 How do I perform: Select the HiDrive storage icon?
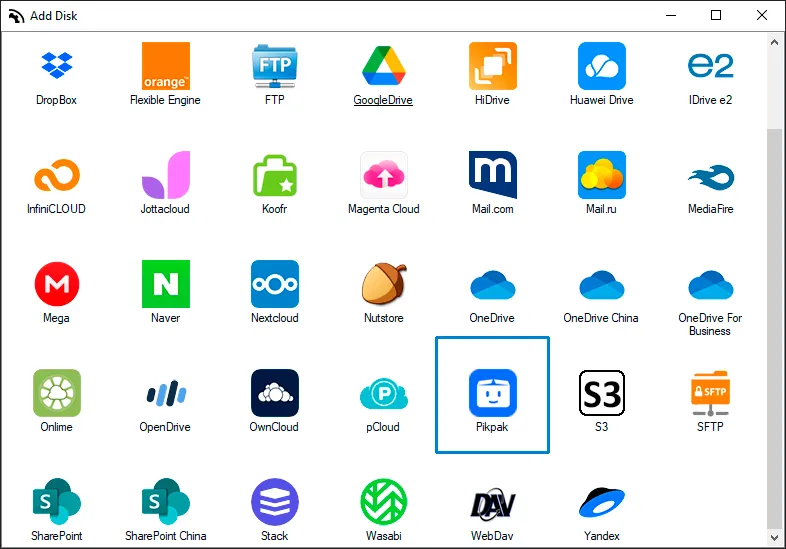pos(493,66)
